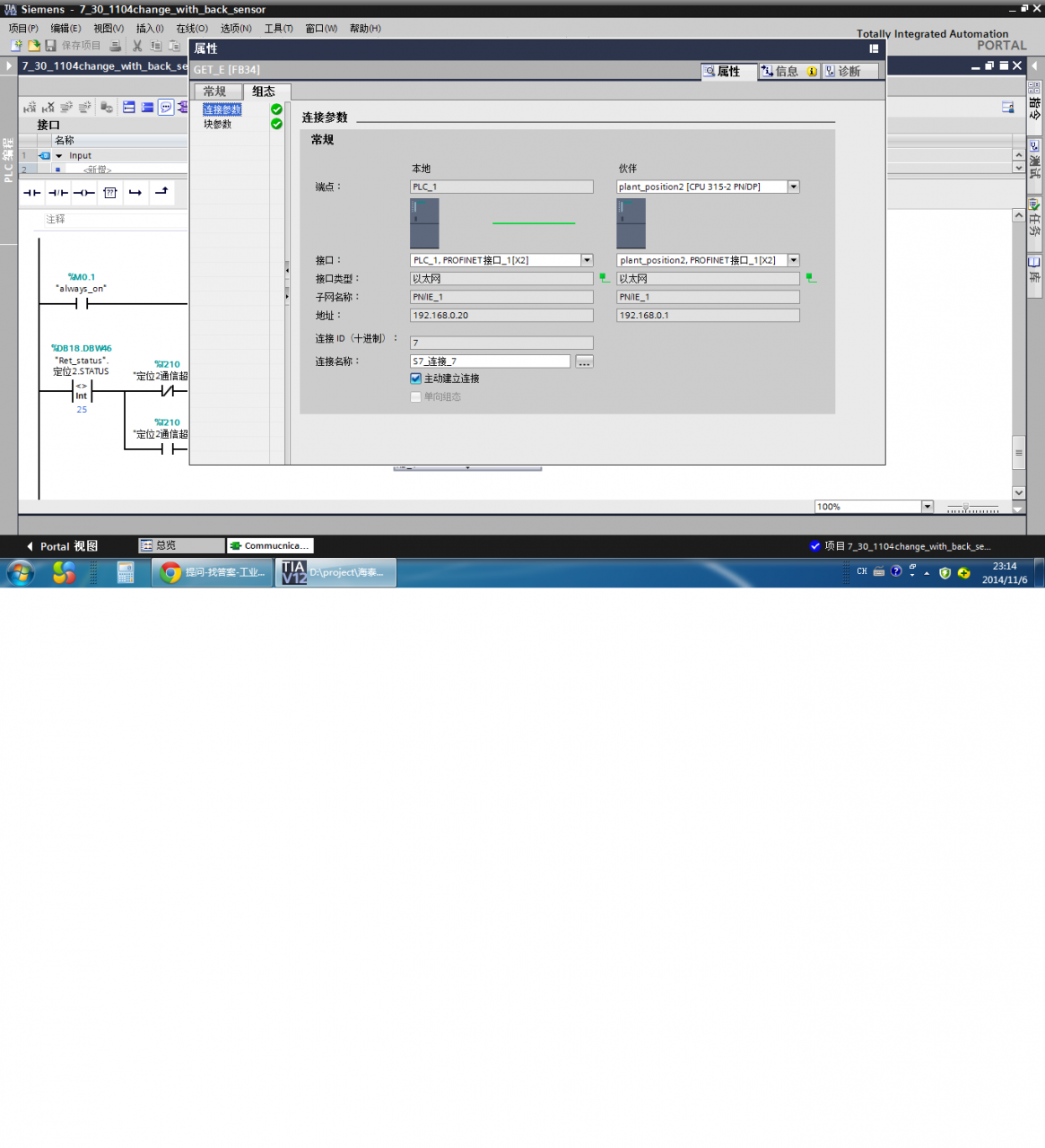Select the 诊断 inspector tab
This screenshot has height=1148, width=1045.
[849, 72]
